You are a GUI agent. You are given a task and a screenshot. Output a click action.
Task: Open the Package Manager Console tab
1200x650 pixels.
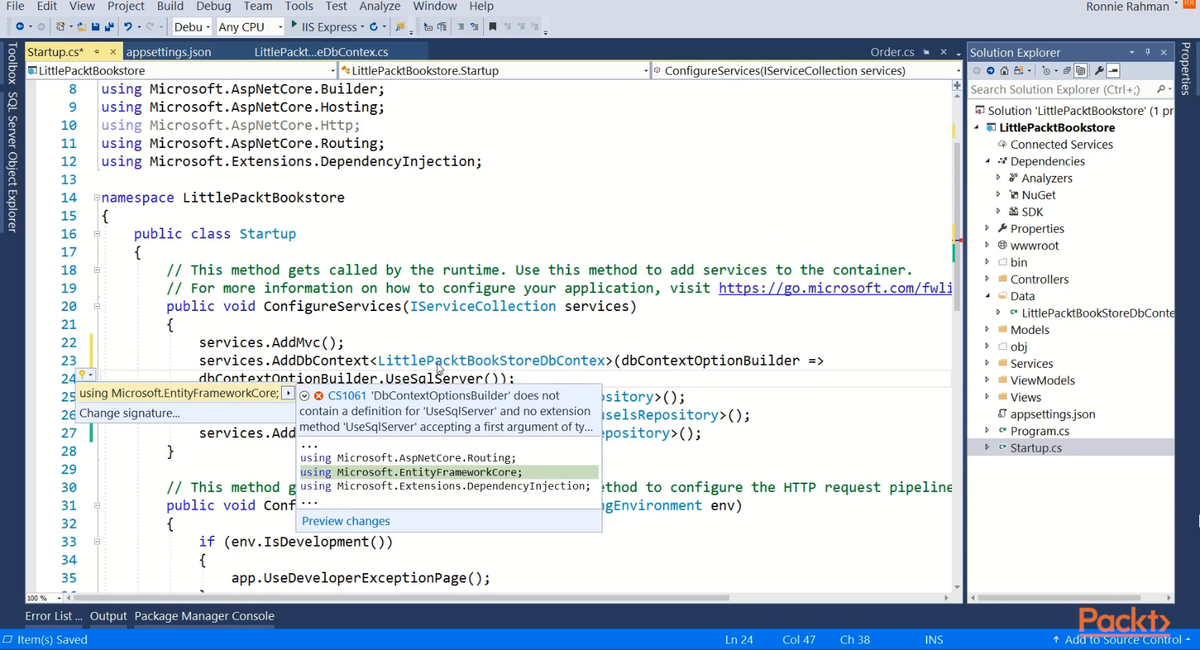pyautogui.click(x=204, y=616)
